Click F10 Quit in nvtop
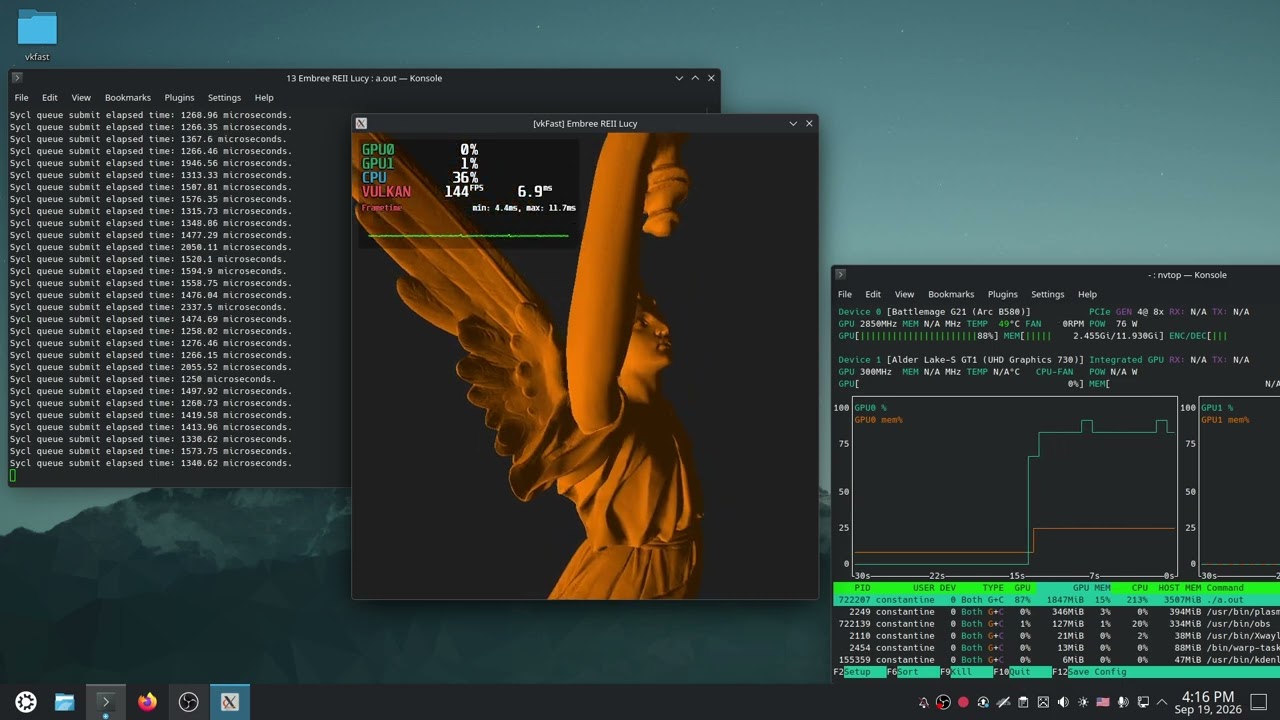This screenshot has width=1280, height=720. click(x=1022, y=672)
